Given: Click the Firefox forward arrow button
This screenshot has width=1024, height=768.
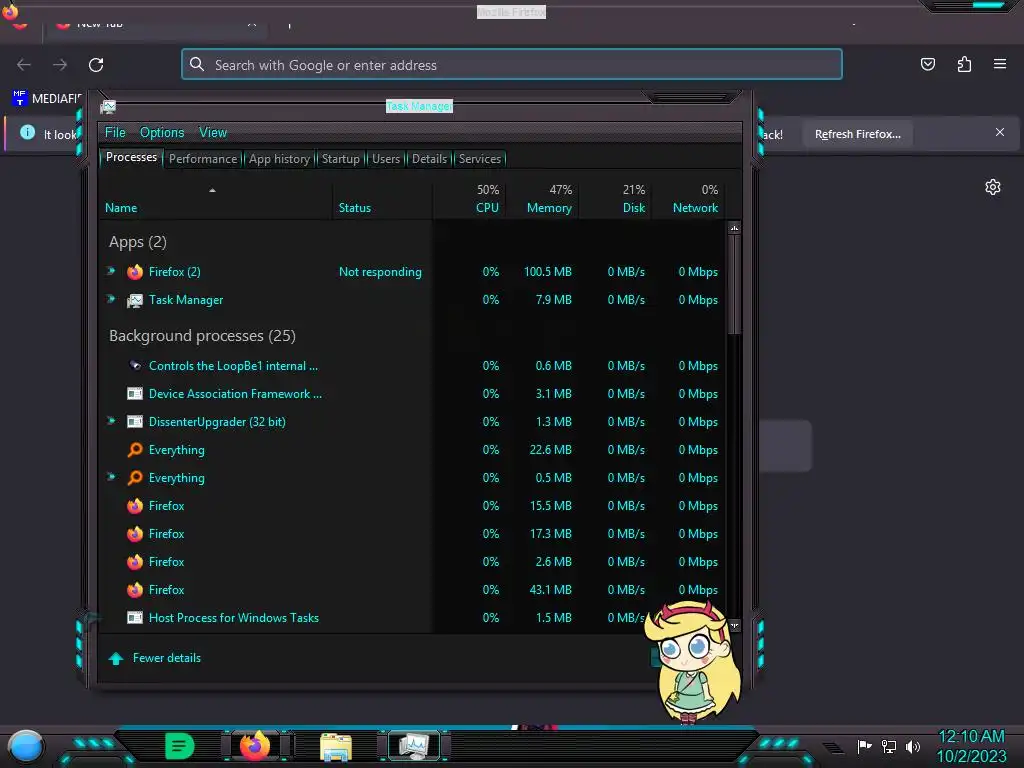Looking at the screenshot, I should [60, 65].
